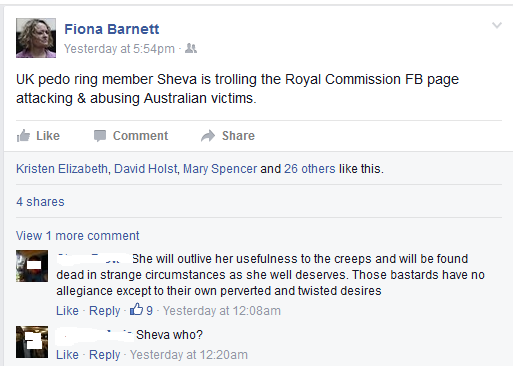Click the friends audience icon beside the timestamp
513x366 pixels.
191,48
